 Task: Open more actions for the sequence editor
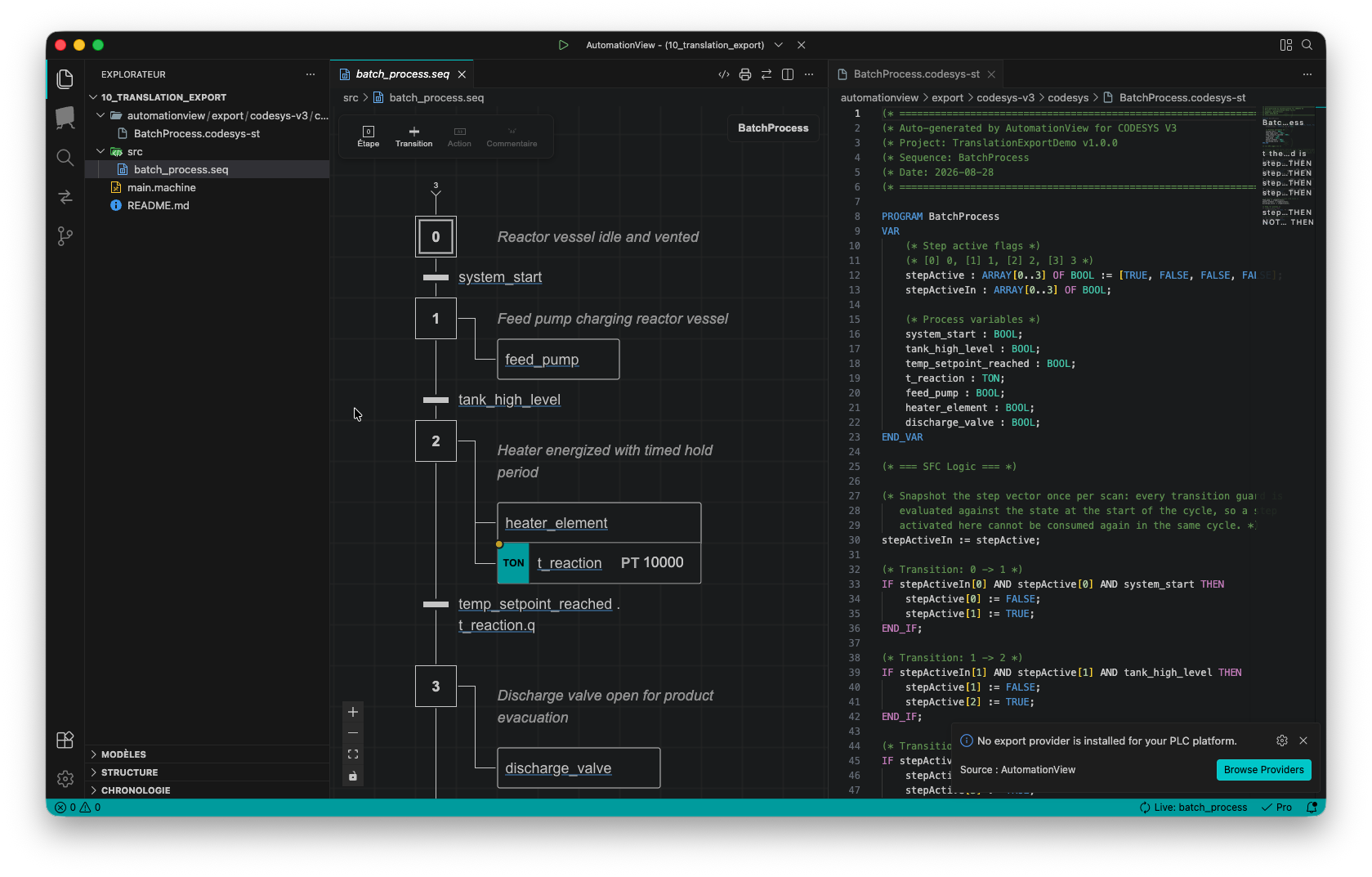809,74
